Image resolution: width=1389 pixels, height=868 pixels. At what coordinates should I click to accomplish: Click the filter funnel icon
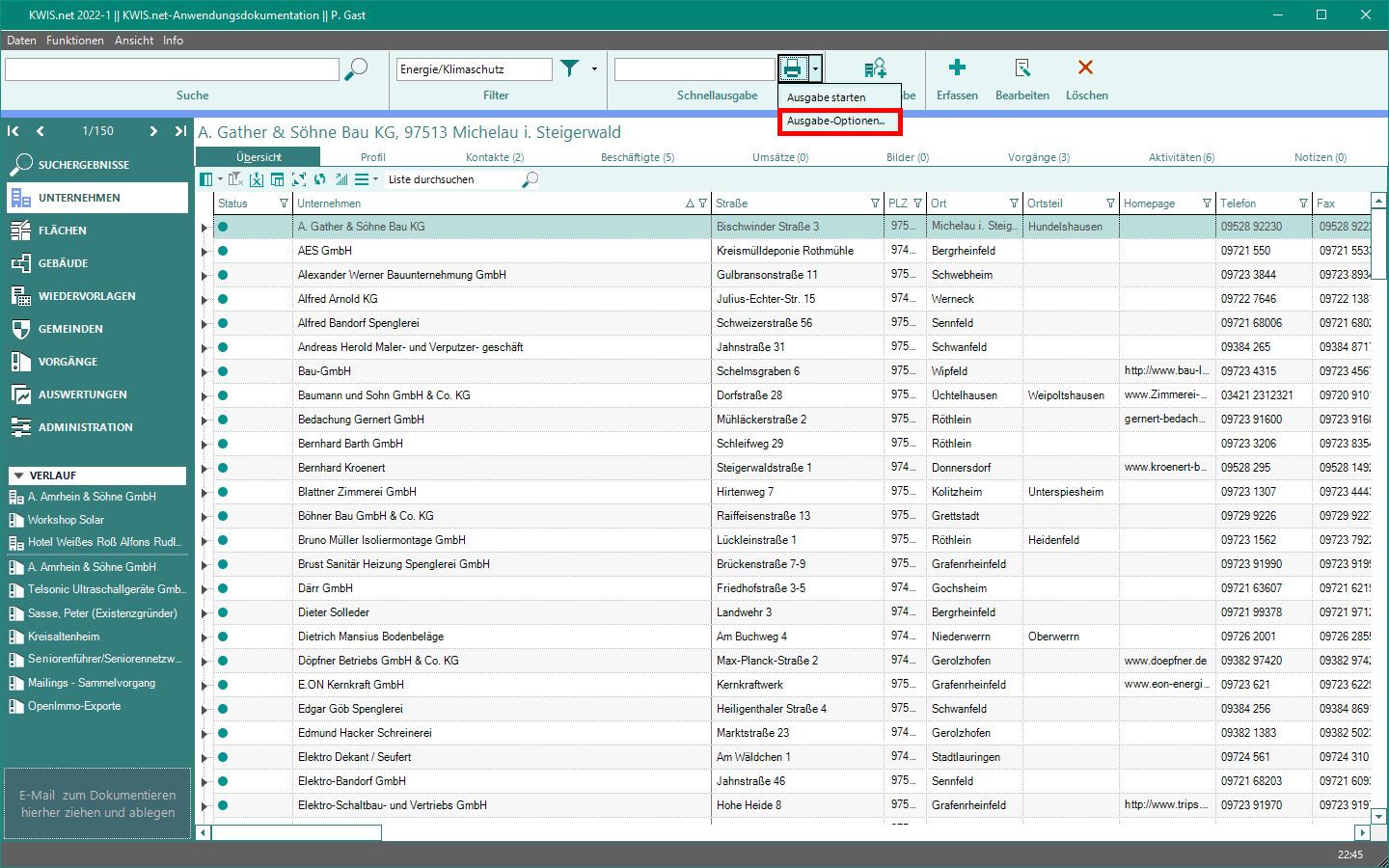tap(570, 68)
